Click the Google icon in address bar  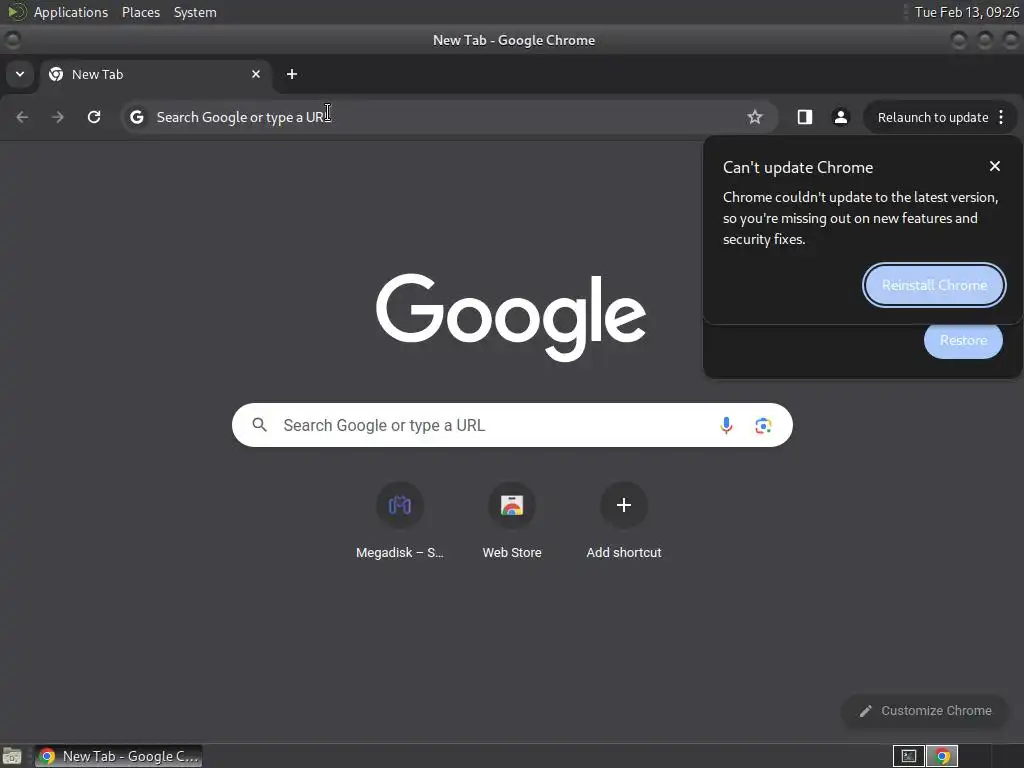136,117
